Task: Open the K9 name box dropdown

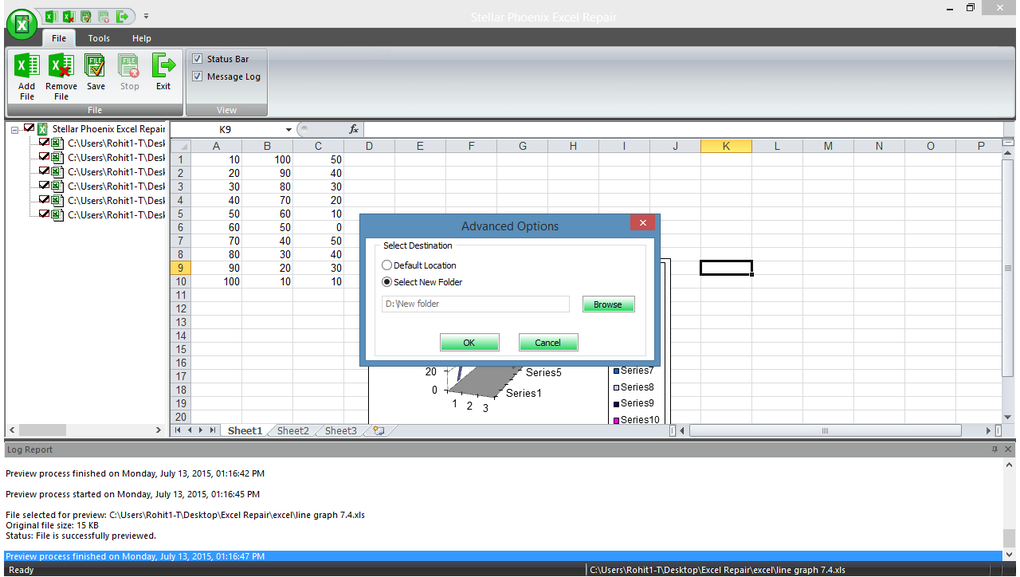Action: point(288,129)
